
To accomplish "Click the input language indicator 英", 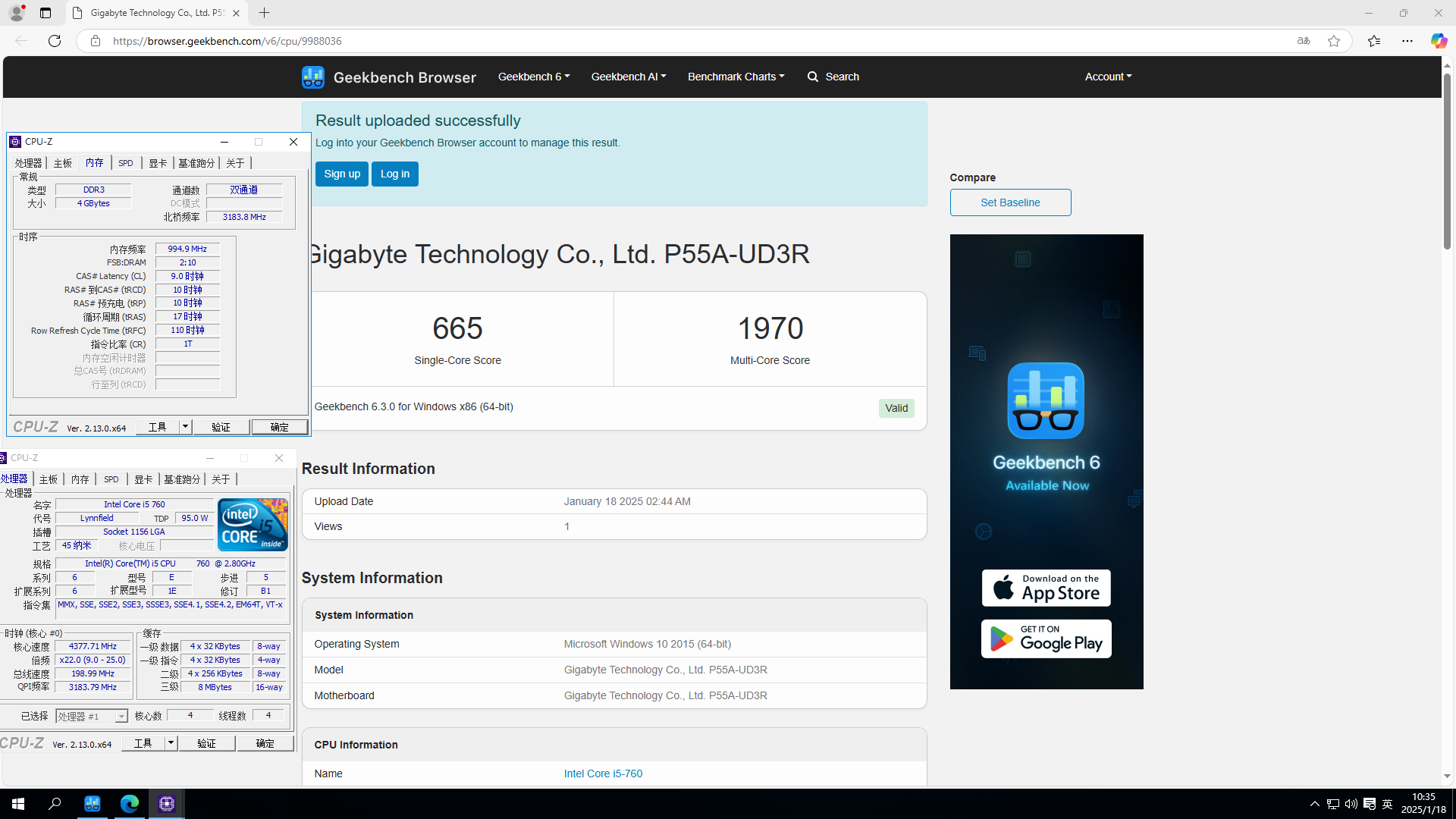I will click(x=1388, y=804).
